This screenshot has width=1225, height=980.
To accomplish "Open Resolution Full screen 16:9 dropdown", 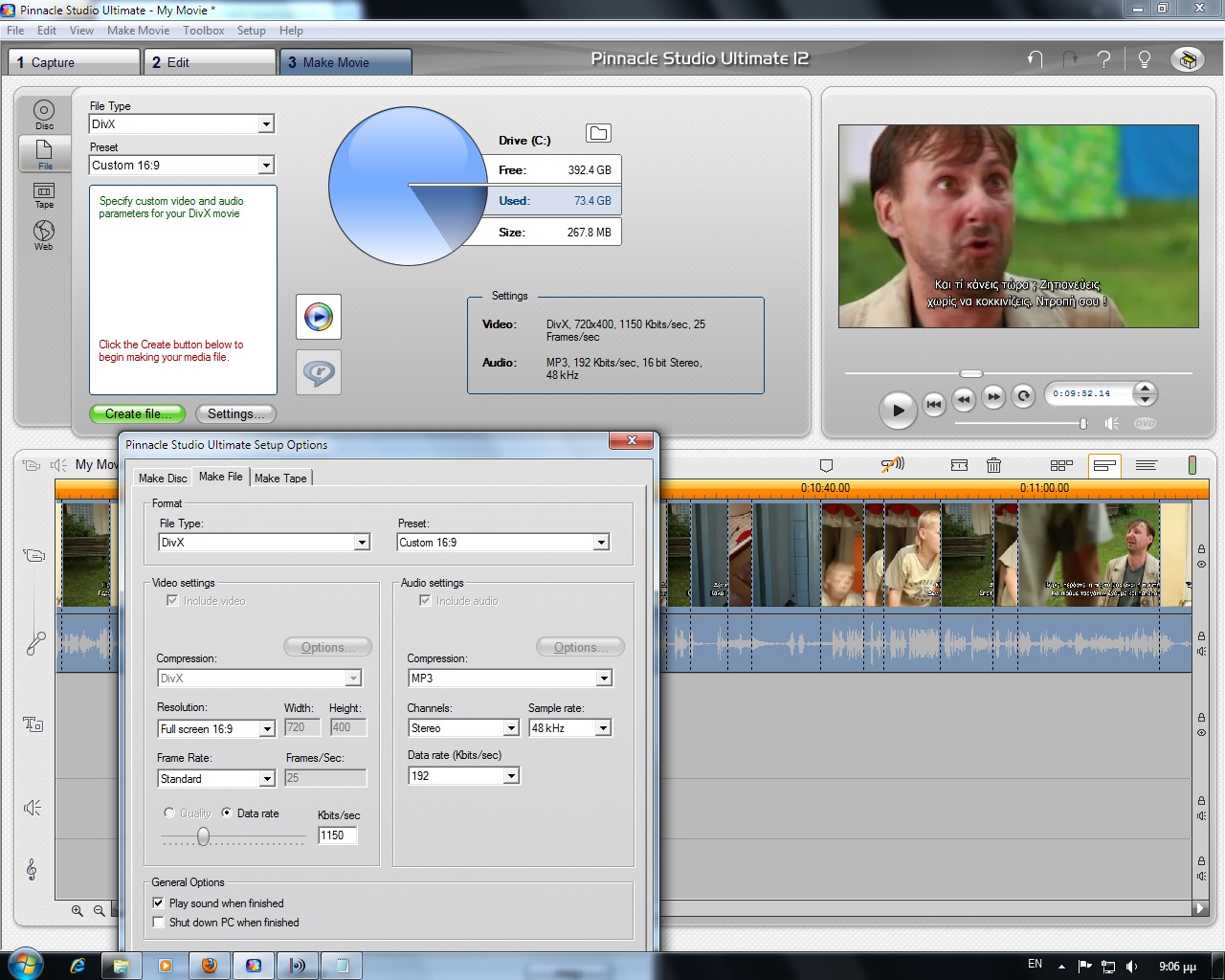I will click(x=267, y=729).
